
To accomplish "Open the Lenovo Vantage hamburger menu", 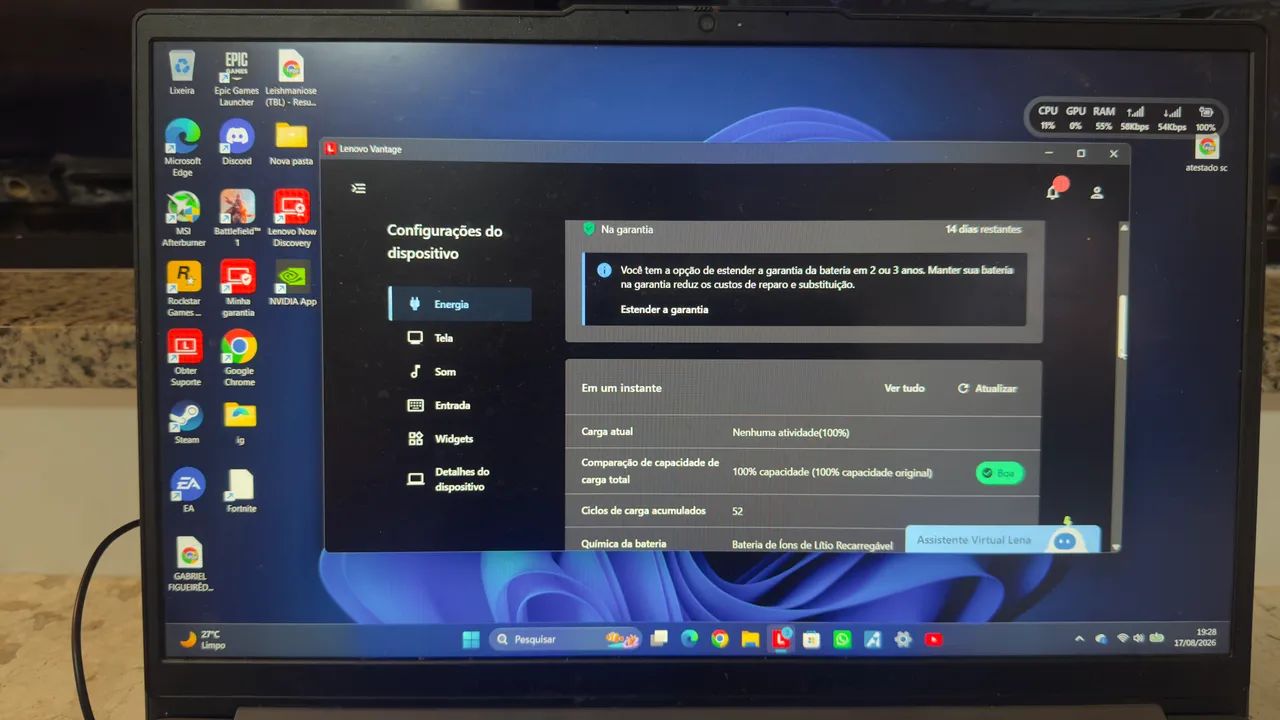I will (359, 188).
